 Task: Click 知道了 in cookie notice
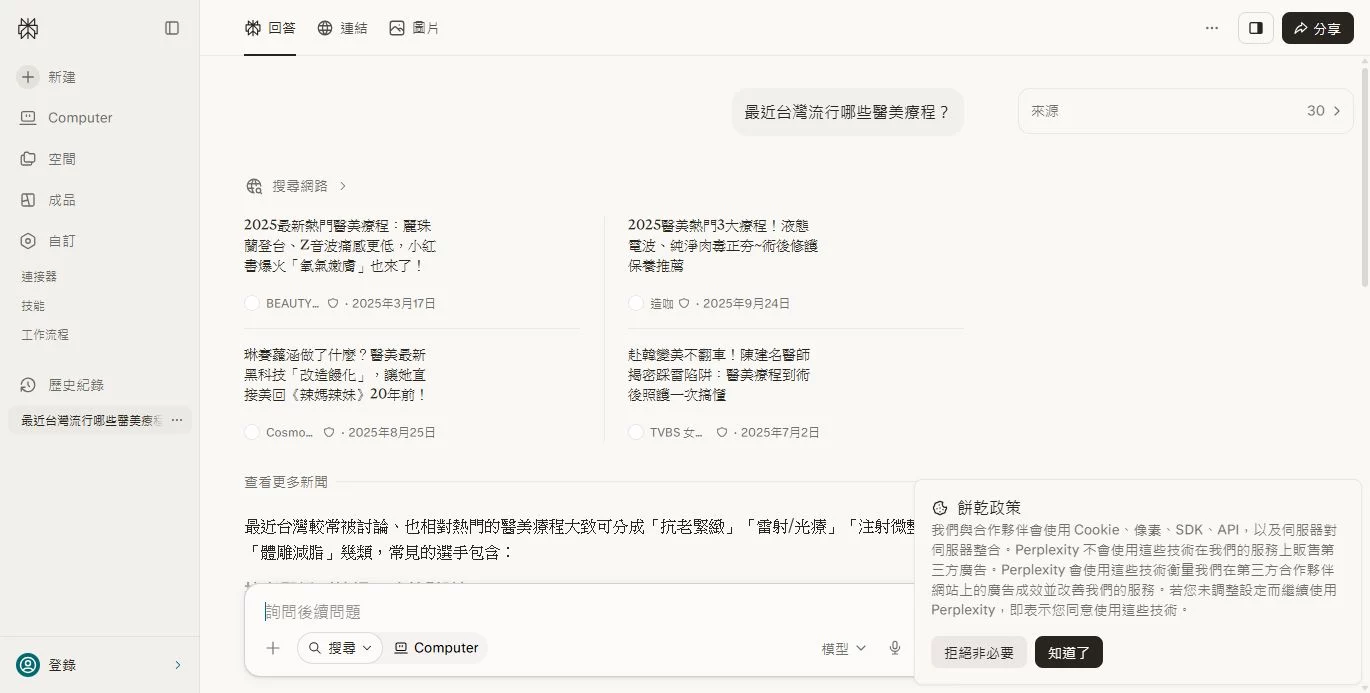(1069, 653)
